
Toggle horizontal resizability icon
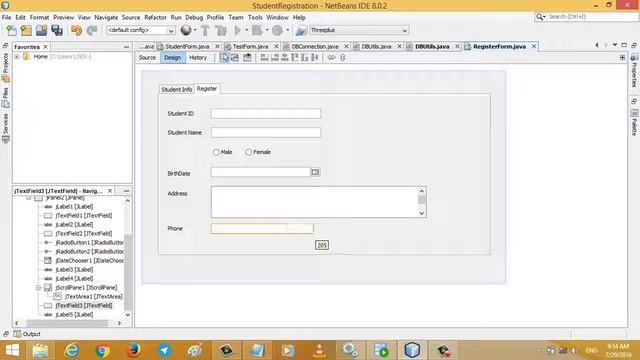[x=331, y=58]
